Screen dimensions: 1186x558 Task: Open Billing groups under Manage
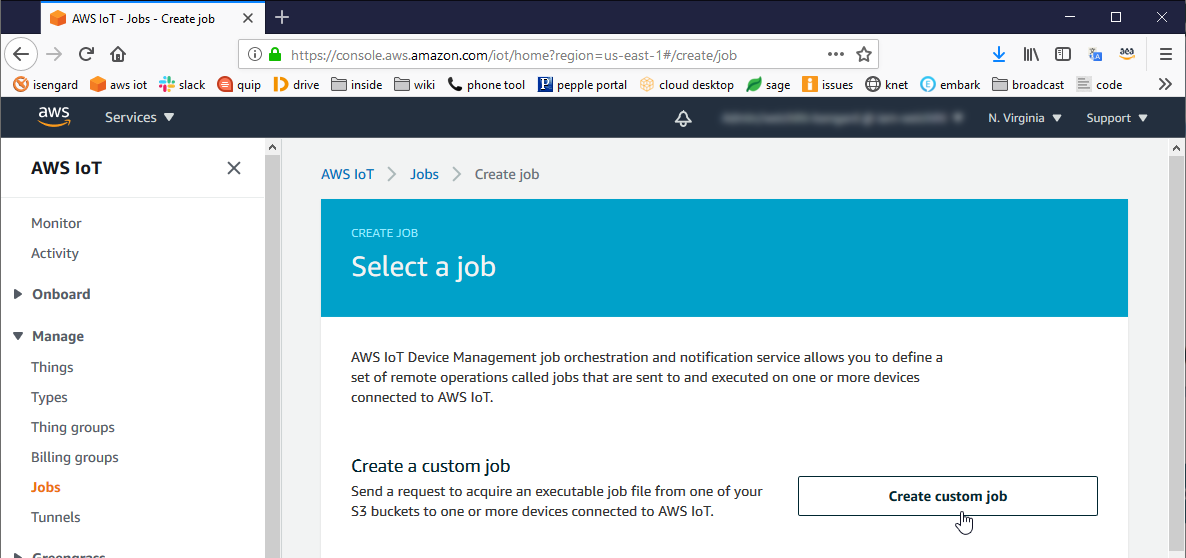[x=75, y=457]
